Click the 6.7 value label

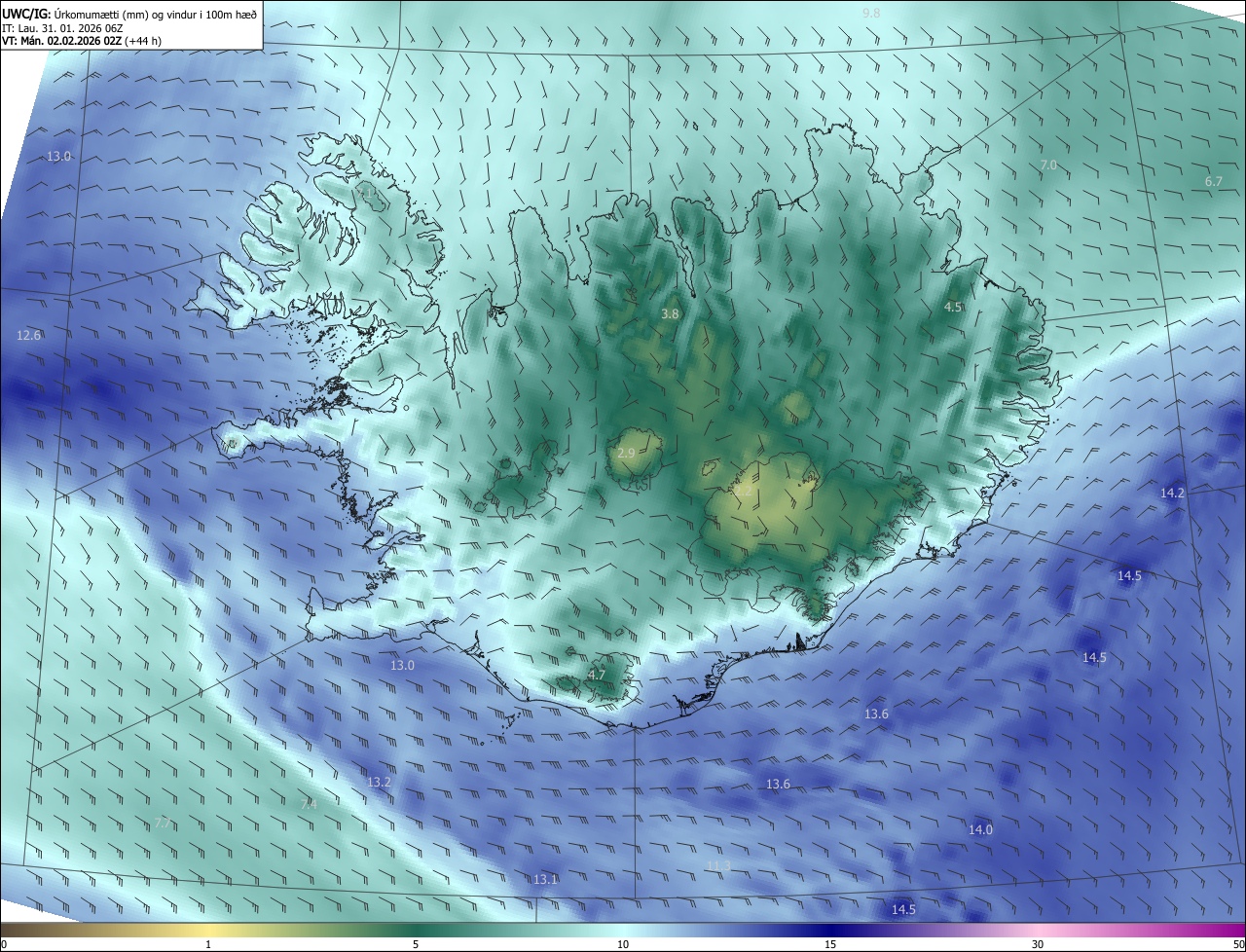coord(1213,182)
